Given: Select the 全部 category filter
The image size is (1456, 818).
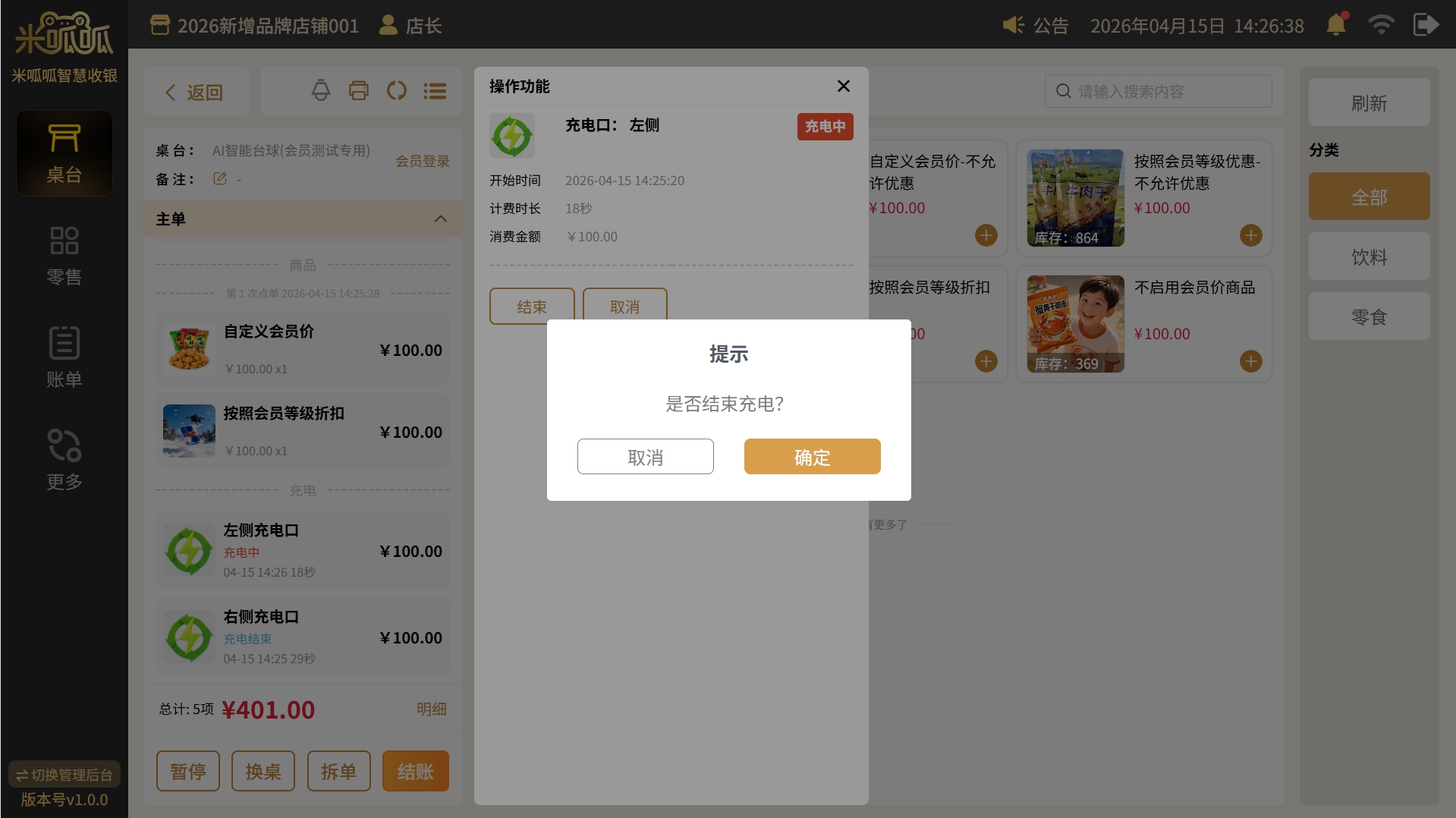Looking at the screenshot, I should coord(1369,197).
